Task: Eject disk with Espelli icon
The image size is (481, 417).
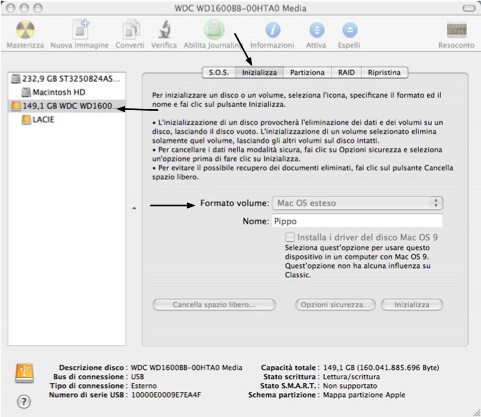Action: [350, 30]
